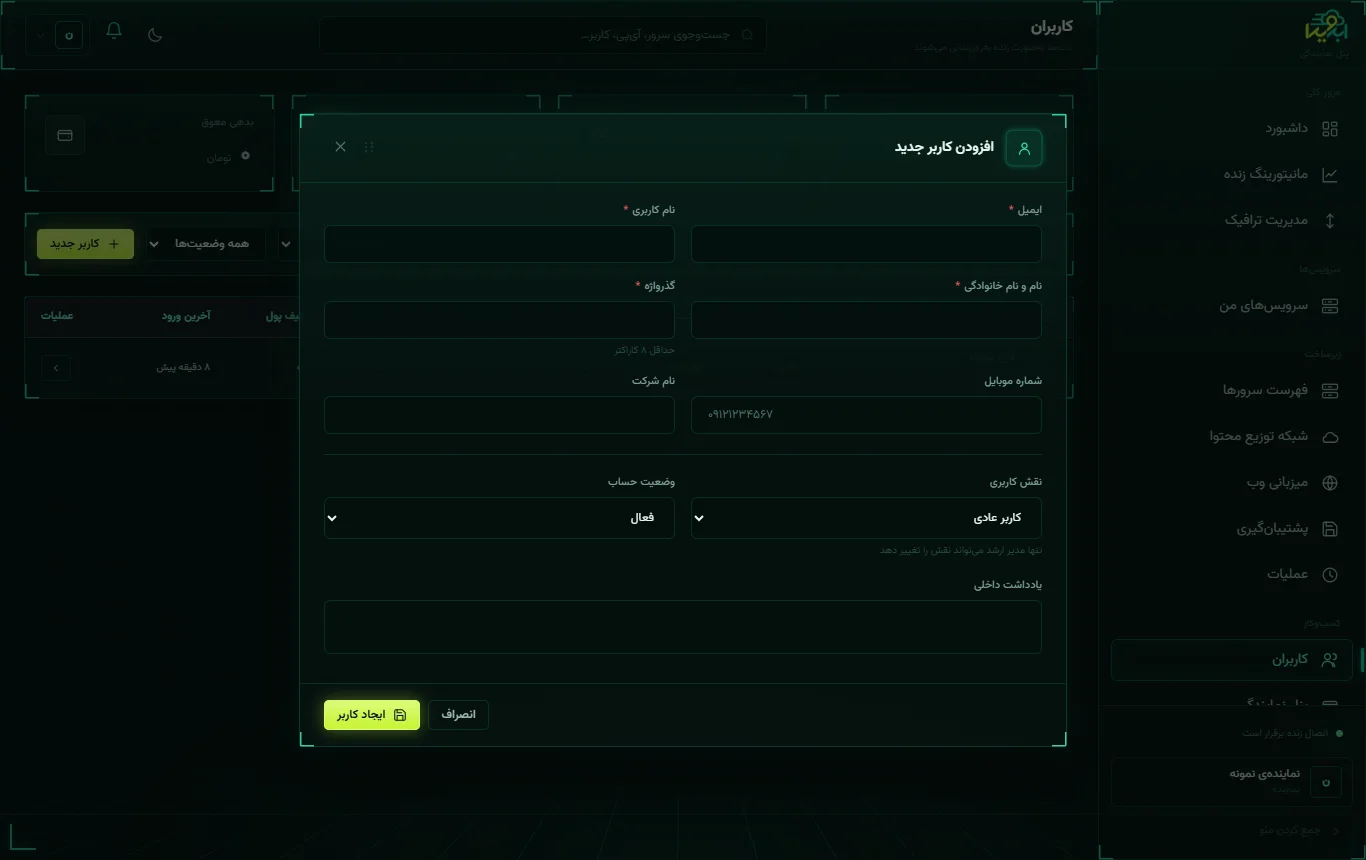The height and width of the screenshot is (860, 1366).
Task: Click the Traffic Management up-down arrows icon
Action: point(1330,221)
